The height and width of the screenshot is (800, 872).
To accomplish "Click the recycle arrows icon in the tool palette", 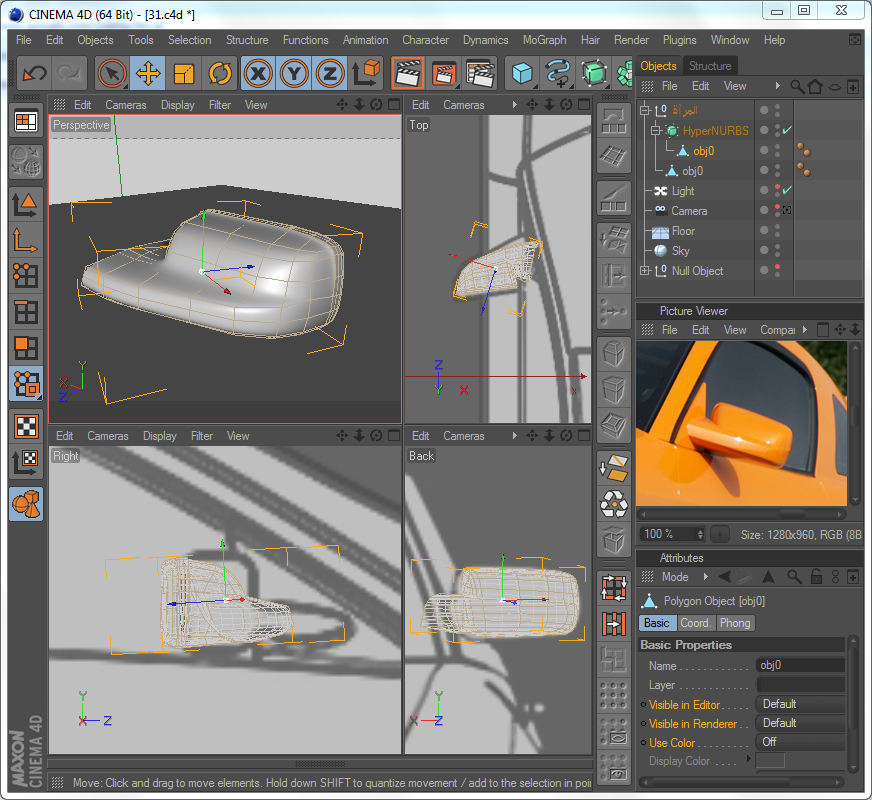I will pos(614,504).
